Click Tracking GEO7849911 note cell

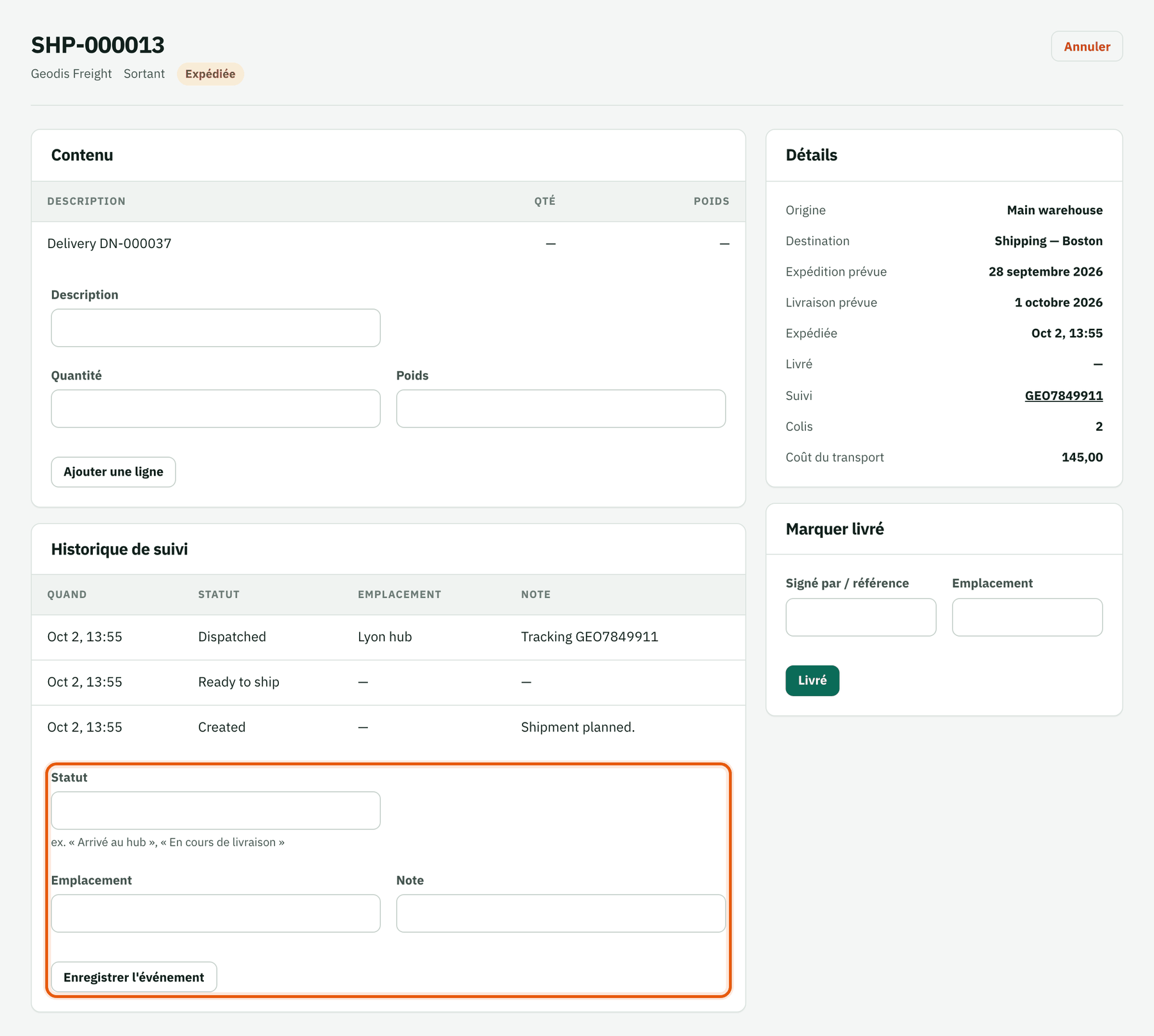[590, 637]
